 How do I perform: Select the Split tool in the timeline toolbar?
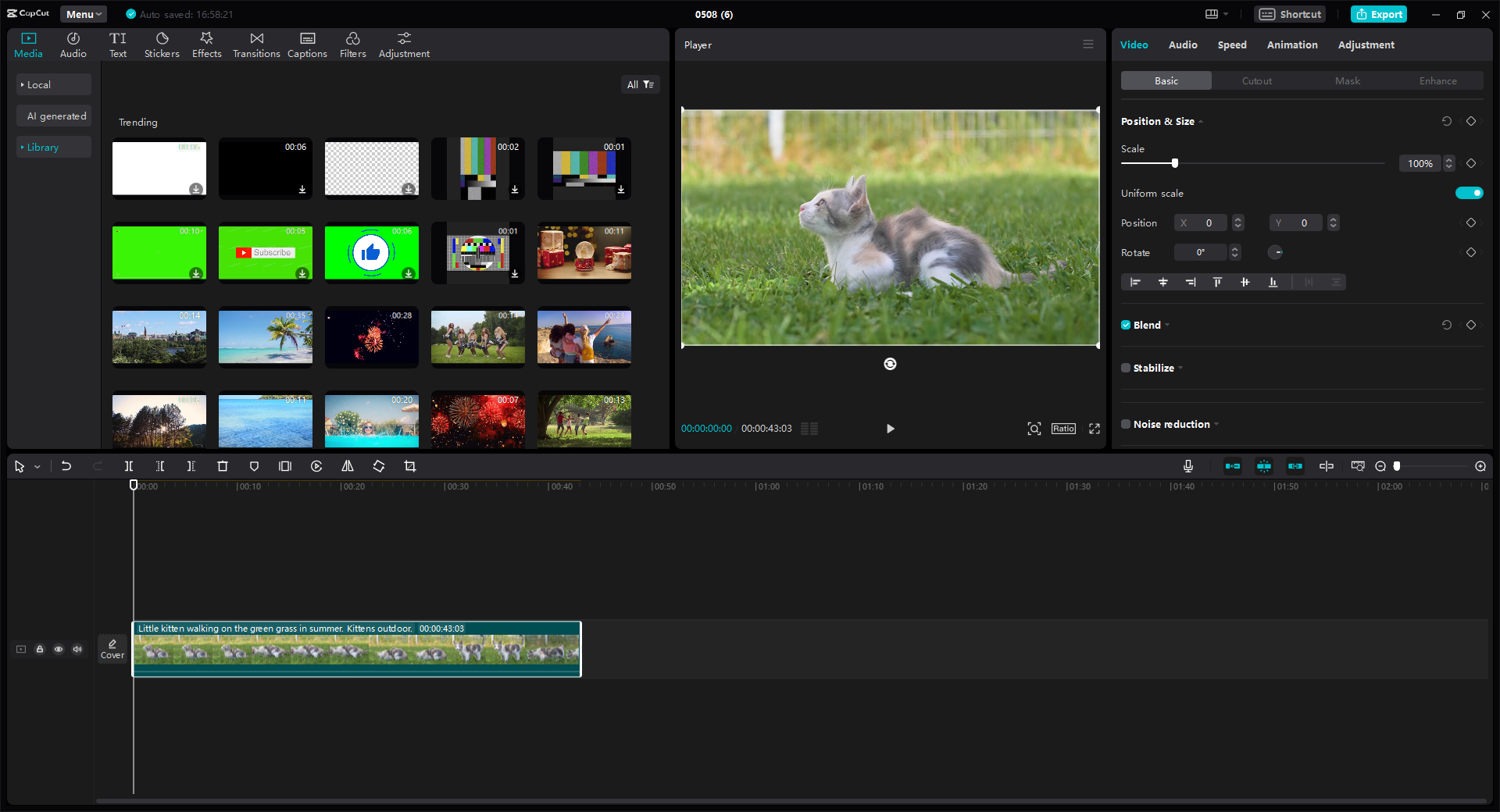tap(129, 466)
